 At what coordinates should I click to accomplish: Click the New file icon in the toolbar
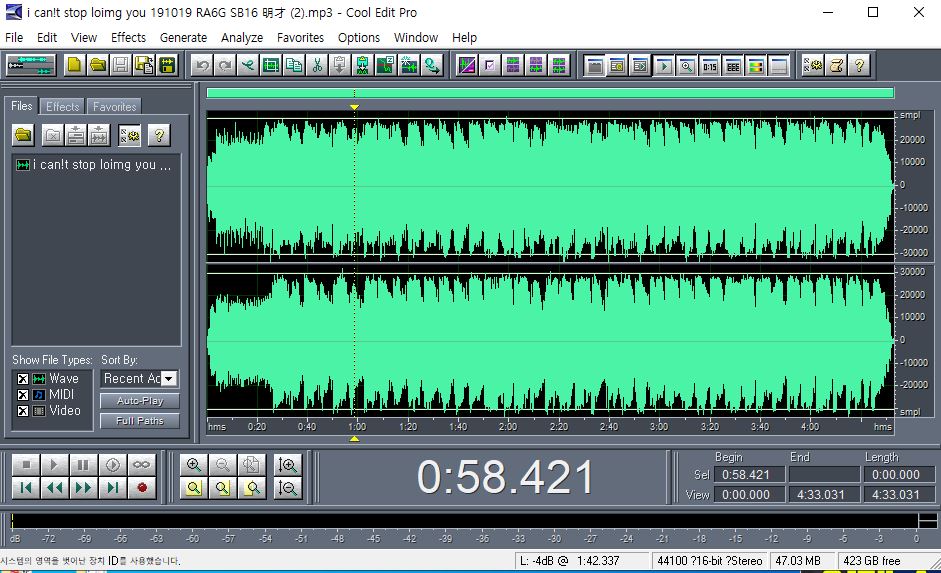pos(75,65)
